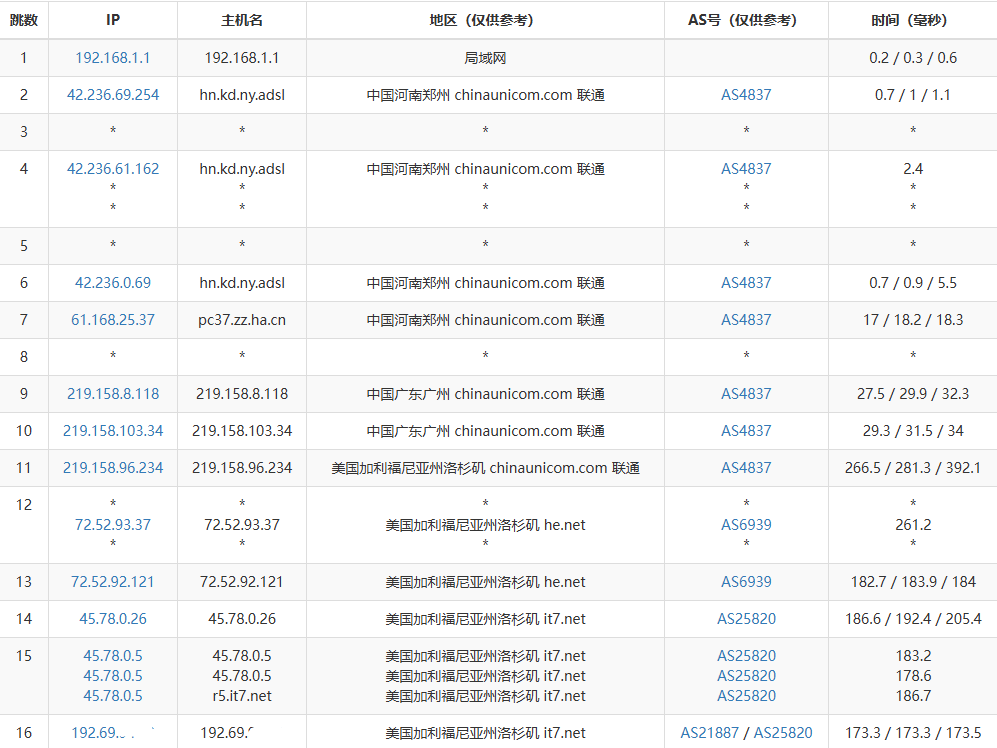Open IP link 72.52.92.121
997x748 pixels.
[113, 581]
